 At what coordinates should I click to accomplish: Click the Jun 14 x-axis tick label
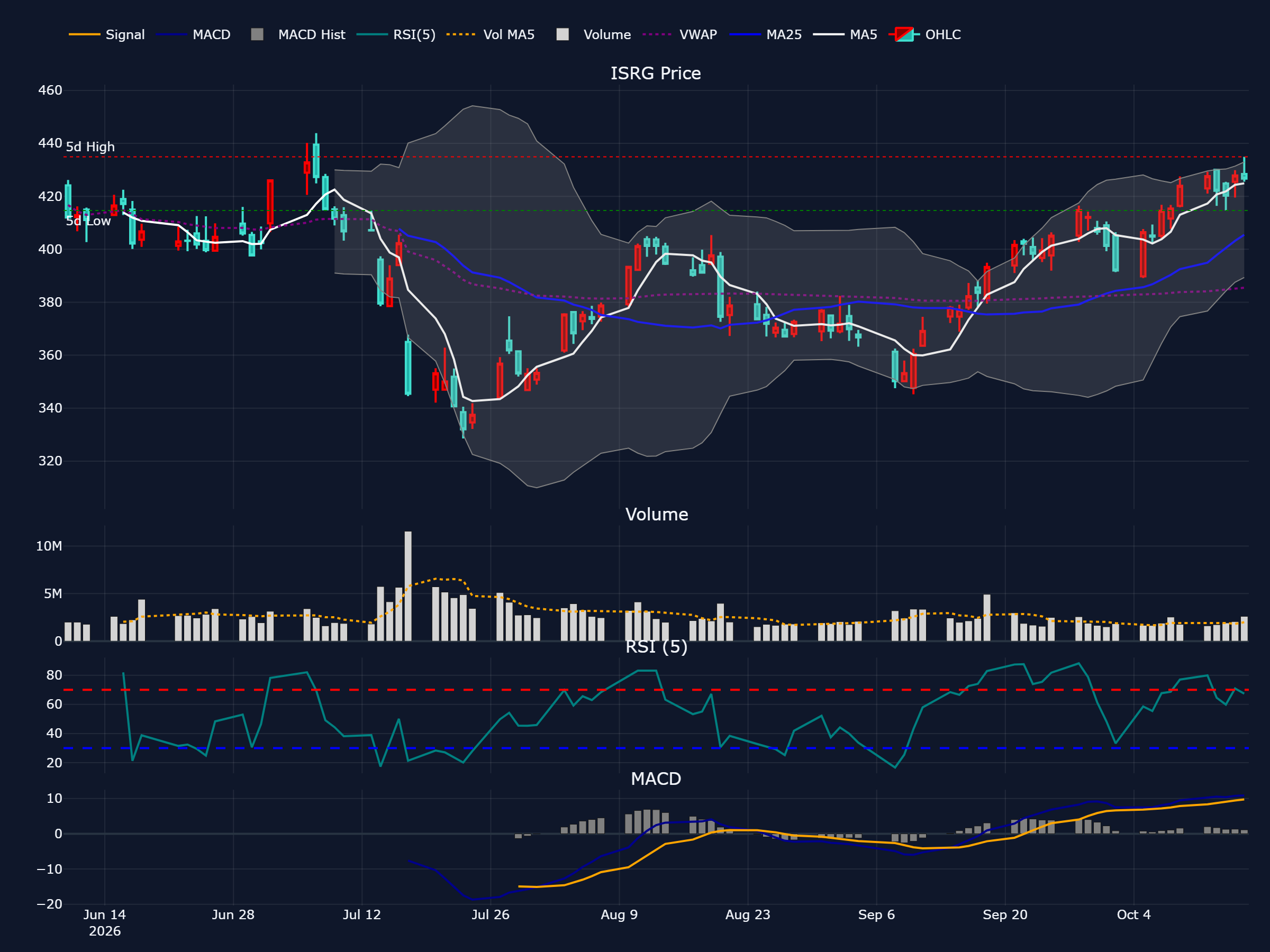pos(104,914)
